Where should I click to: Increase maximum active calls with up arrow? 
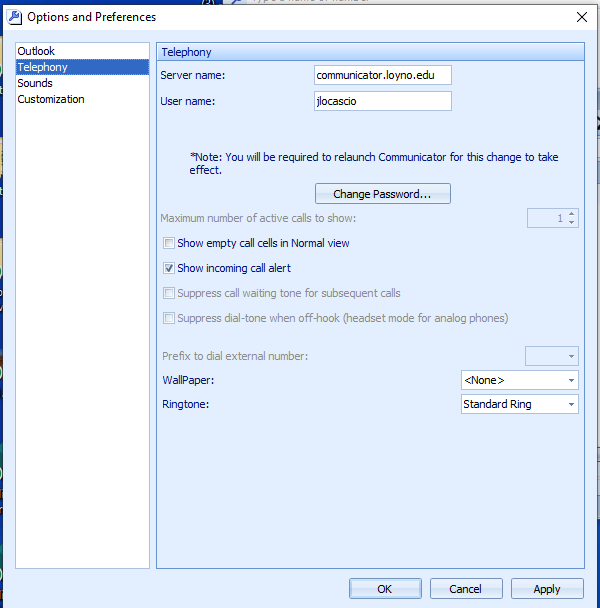[571, 213]
